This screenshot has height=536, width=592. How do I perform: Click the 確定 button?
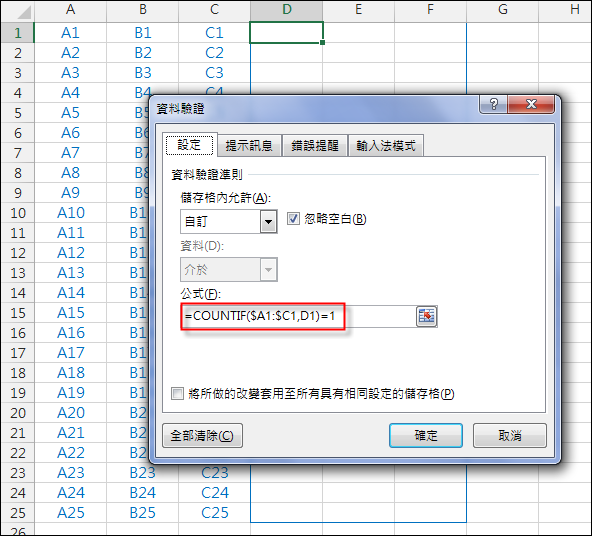click(x=426, y=435)
